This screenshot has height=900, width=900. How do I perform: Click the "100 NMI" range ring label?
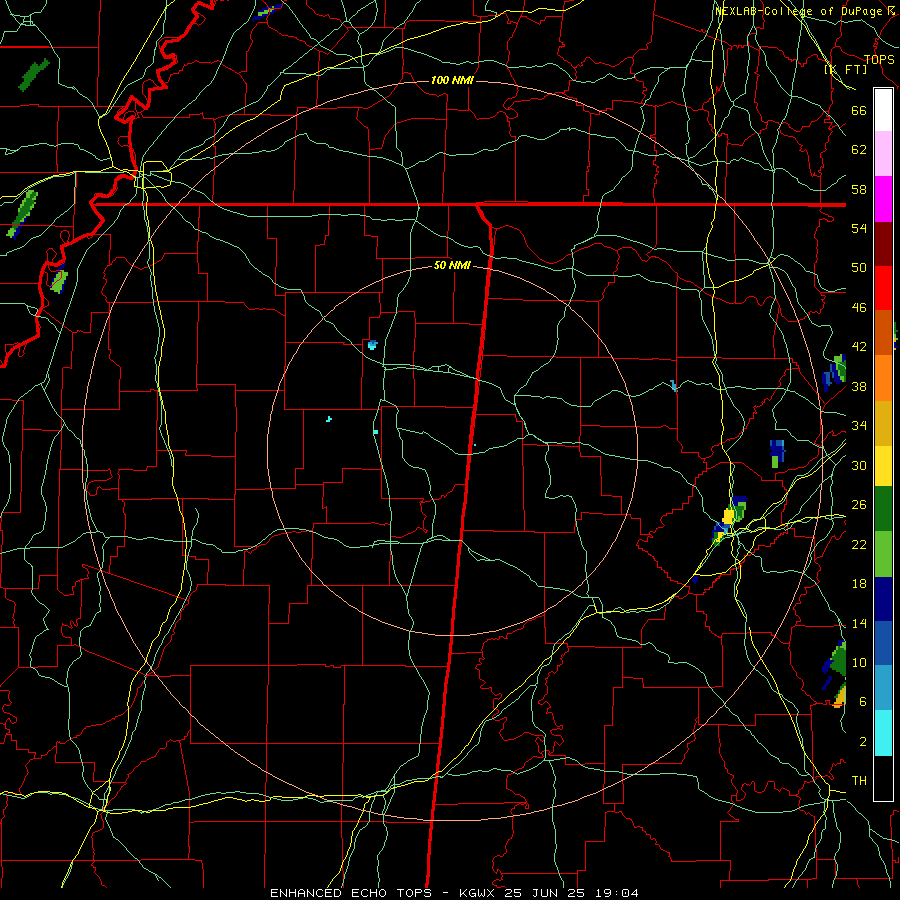tap(452, 80)
